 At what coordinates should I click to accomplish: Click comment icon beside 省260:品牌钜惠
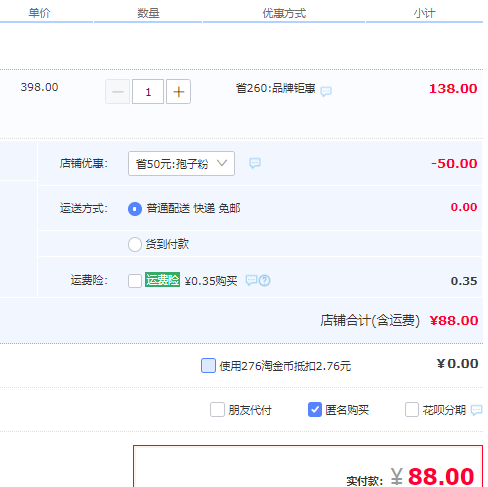[x=326, y=91]
